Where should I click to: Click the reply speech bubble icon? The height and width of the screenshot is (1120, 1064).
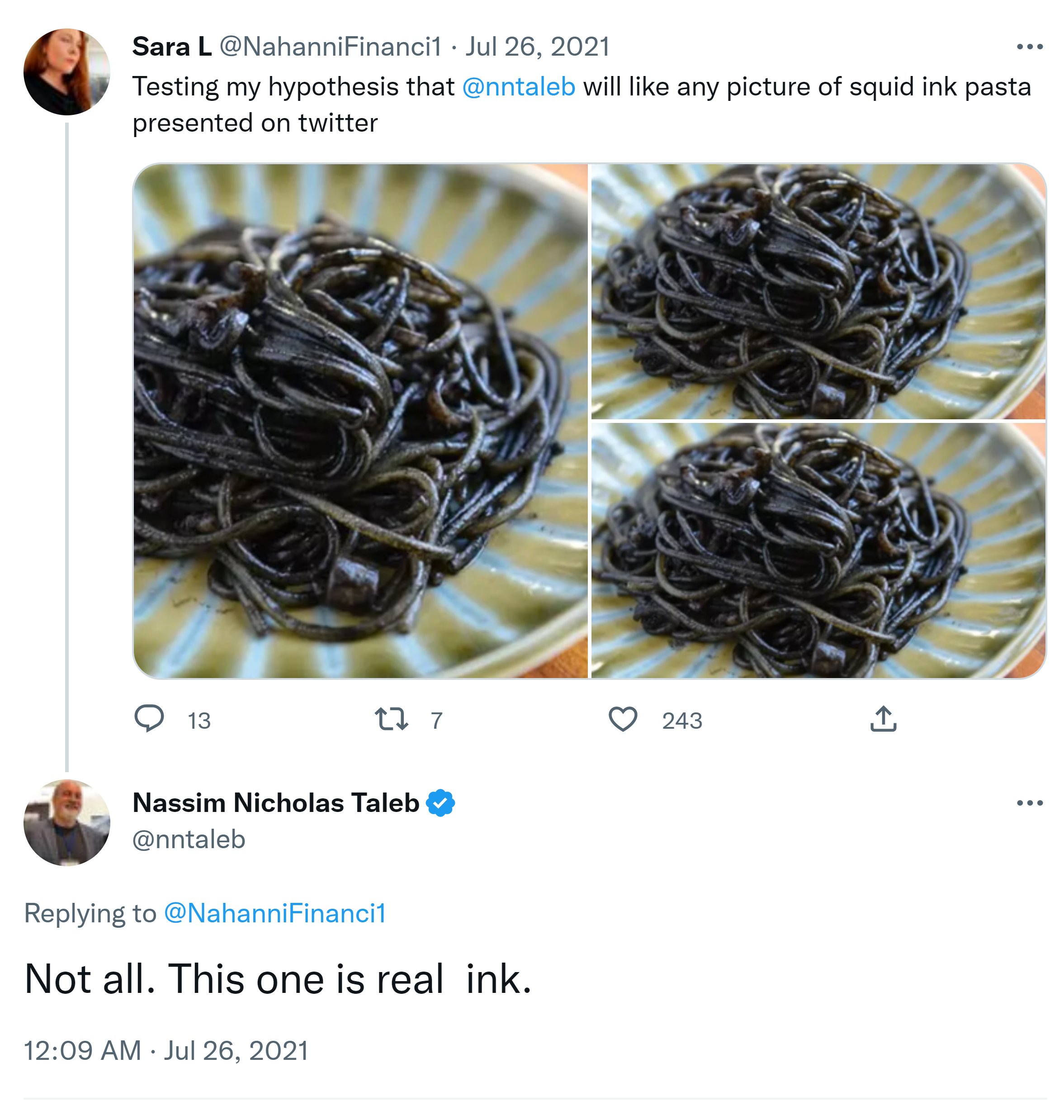coord(149,718)
